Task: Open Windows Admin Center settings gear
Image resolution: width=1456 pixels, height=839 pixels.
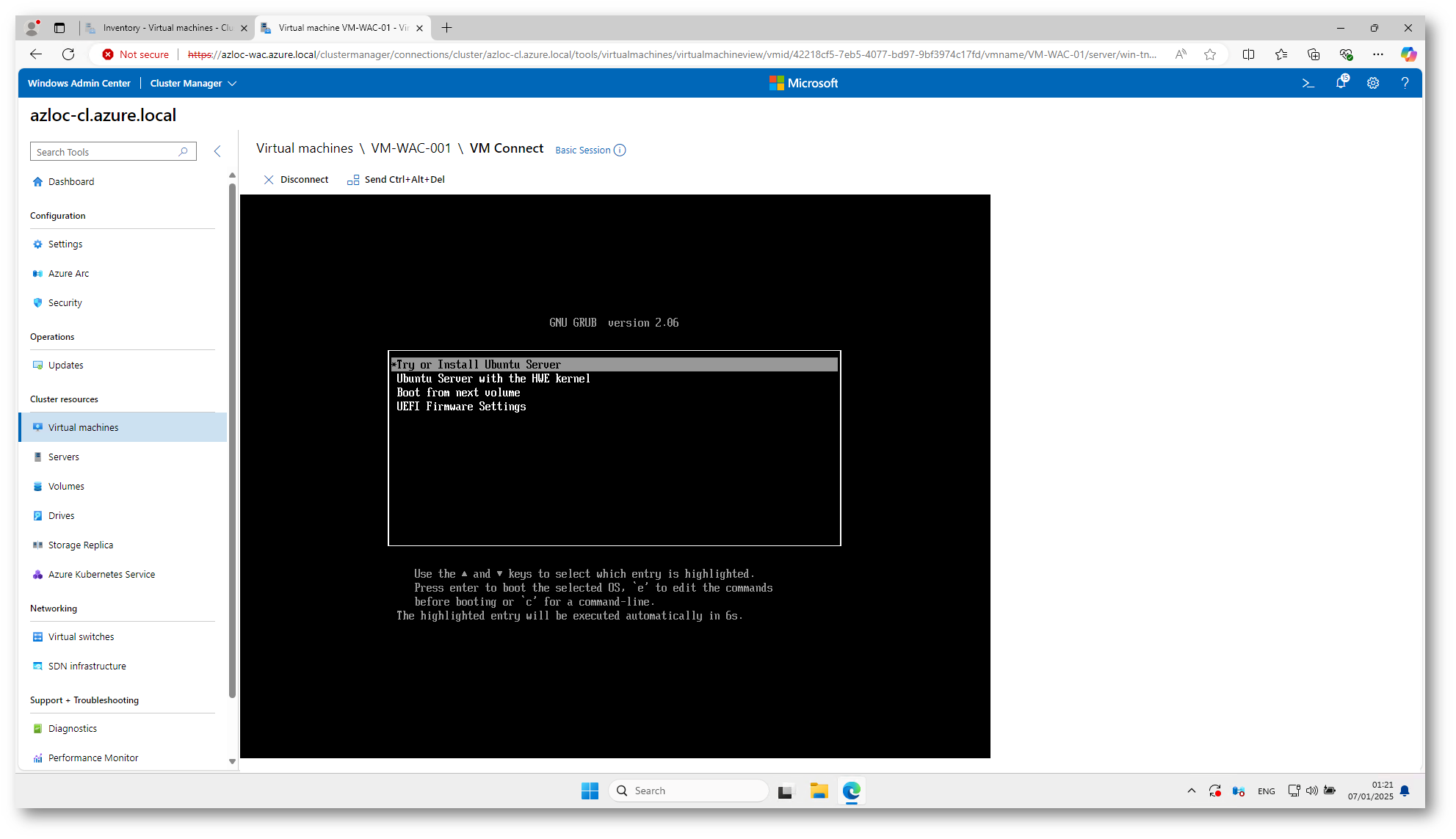Action: coord(1373,83)
